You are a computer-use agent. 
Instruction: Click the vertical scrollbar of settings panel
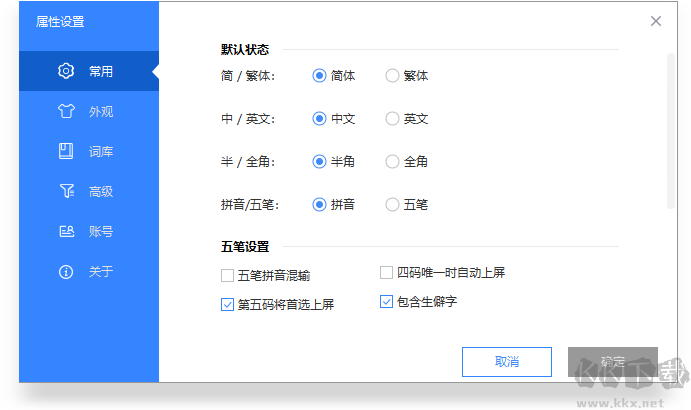(x=671, y=130)
